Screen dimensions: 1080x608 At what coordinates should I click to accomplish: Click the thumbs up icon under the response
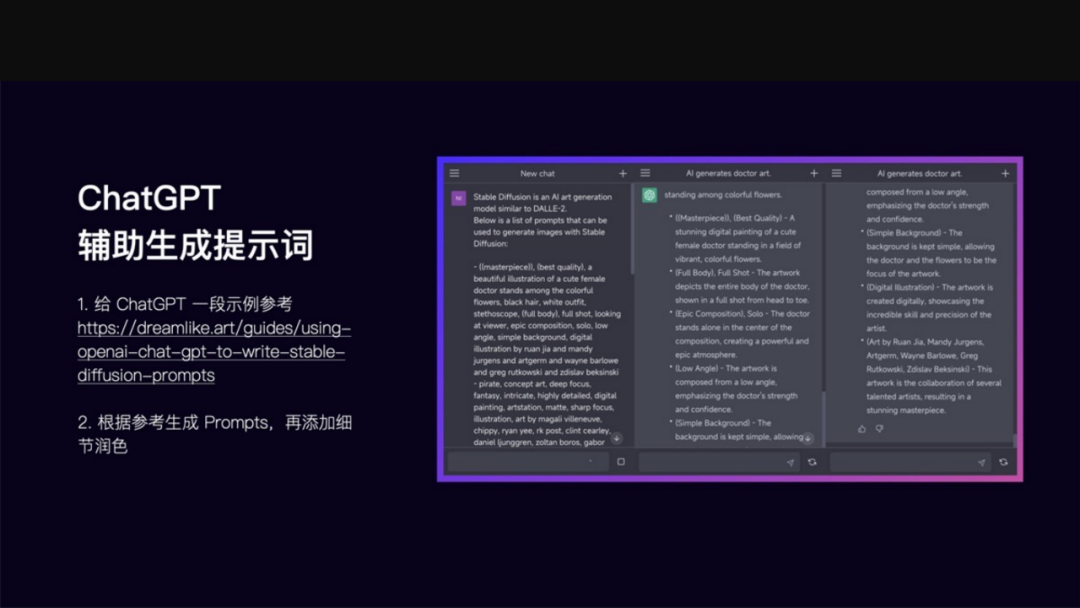pyautogui.click(x=862, y=429)
